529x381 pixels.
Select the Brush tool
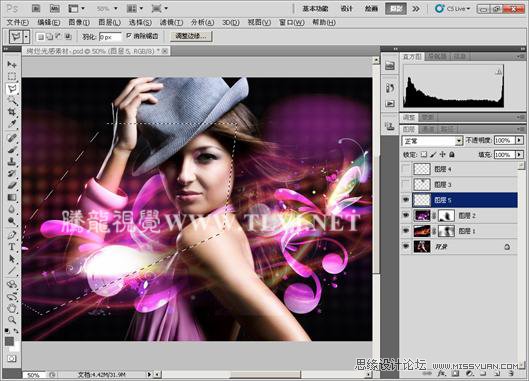click(12, 149)
